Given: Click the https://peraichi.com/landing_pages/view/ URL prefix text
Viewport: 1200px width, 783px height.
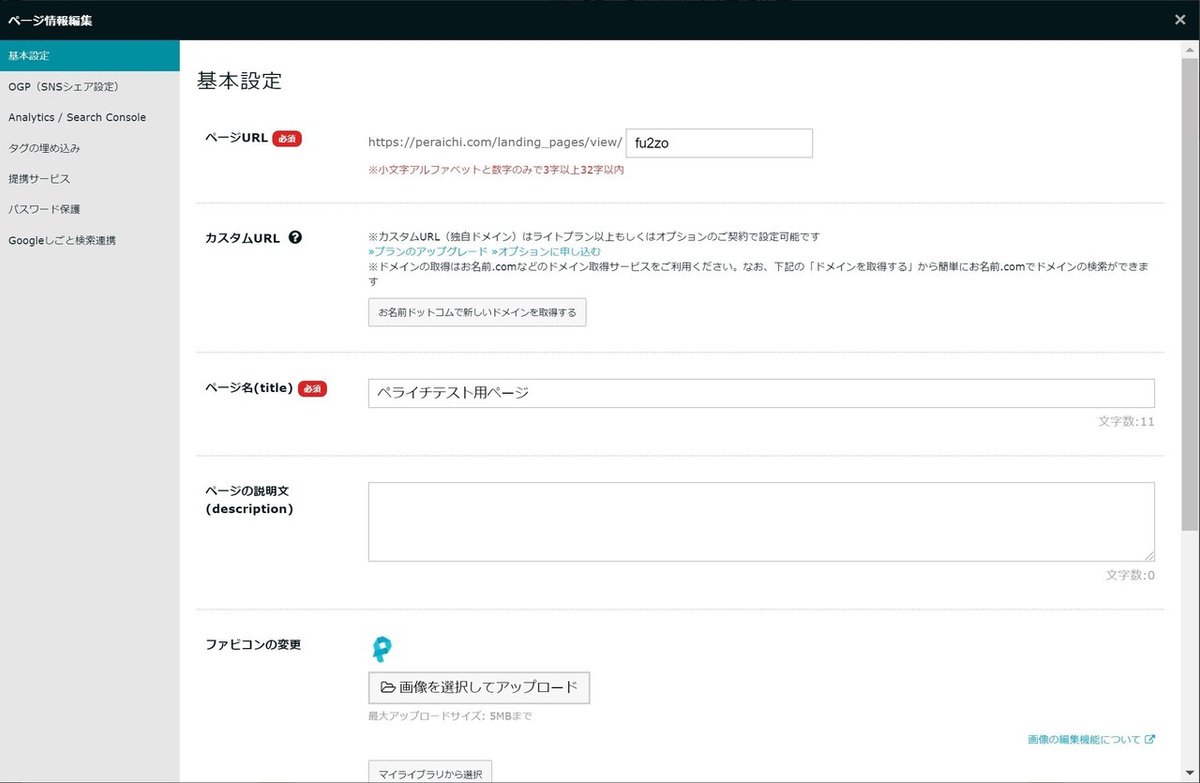Looking at the screenshot, I should (x=495, y=143).
